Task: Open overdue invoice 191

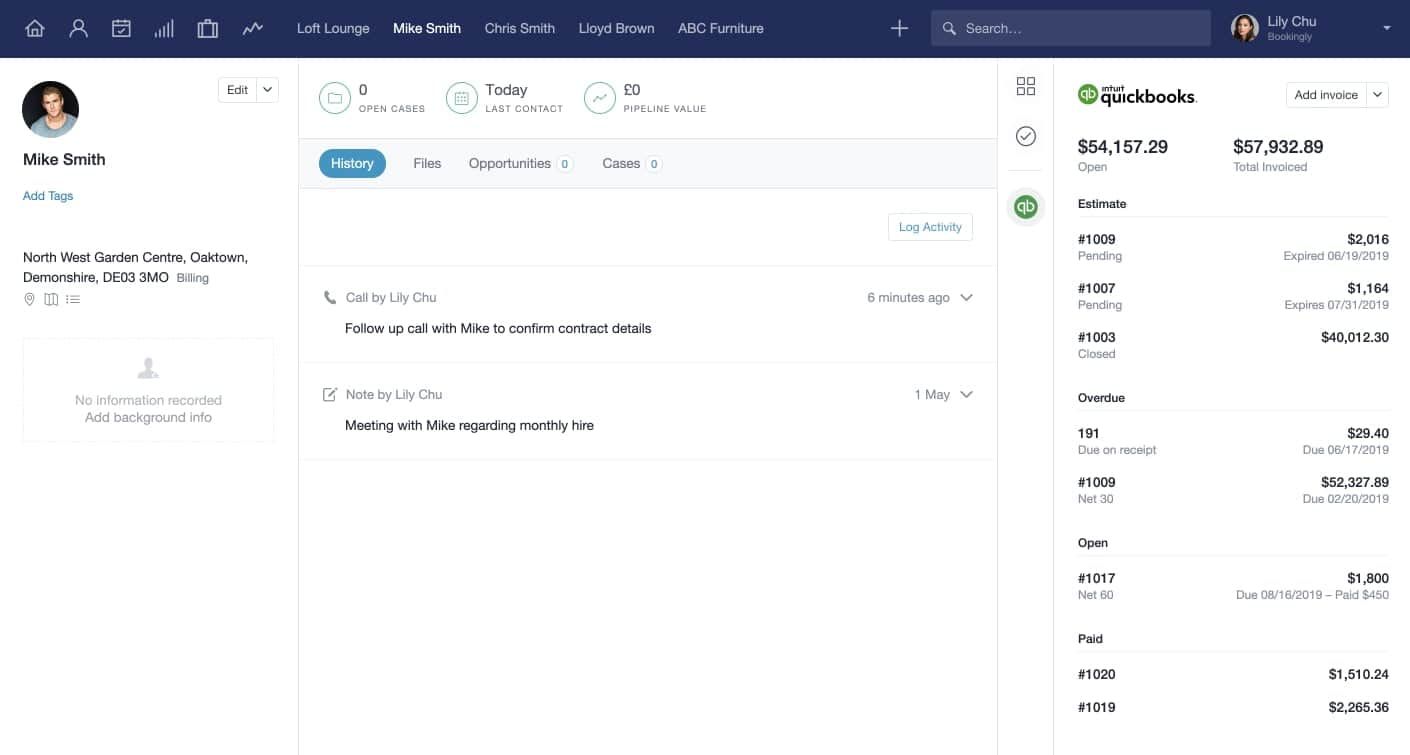Action: click(x=1233, y=441)
